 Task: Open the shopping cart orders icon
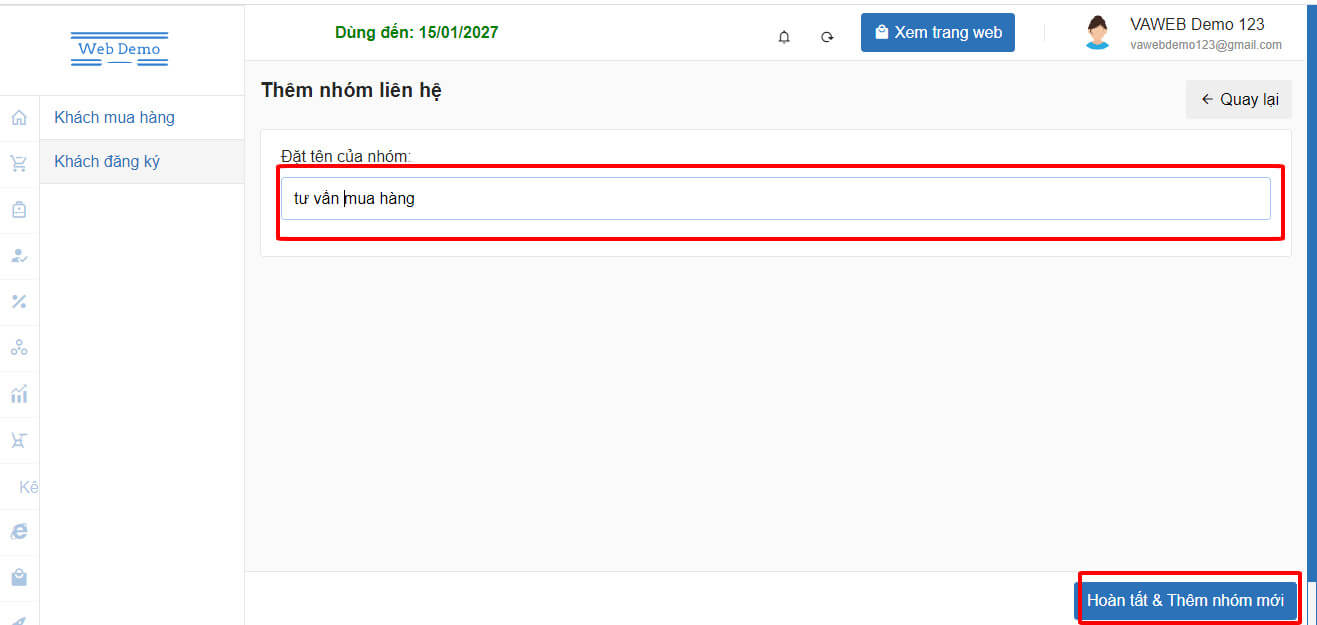pyautogui.click(x=19, y=164)
